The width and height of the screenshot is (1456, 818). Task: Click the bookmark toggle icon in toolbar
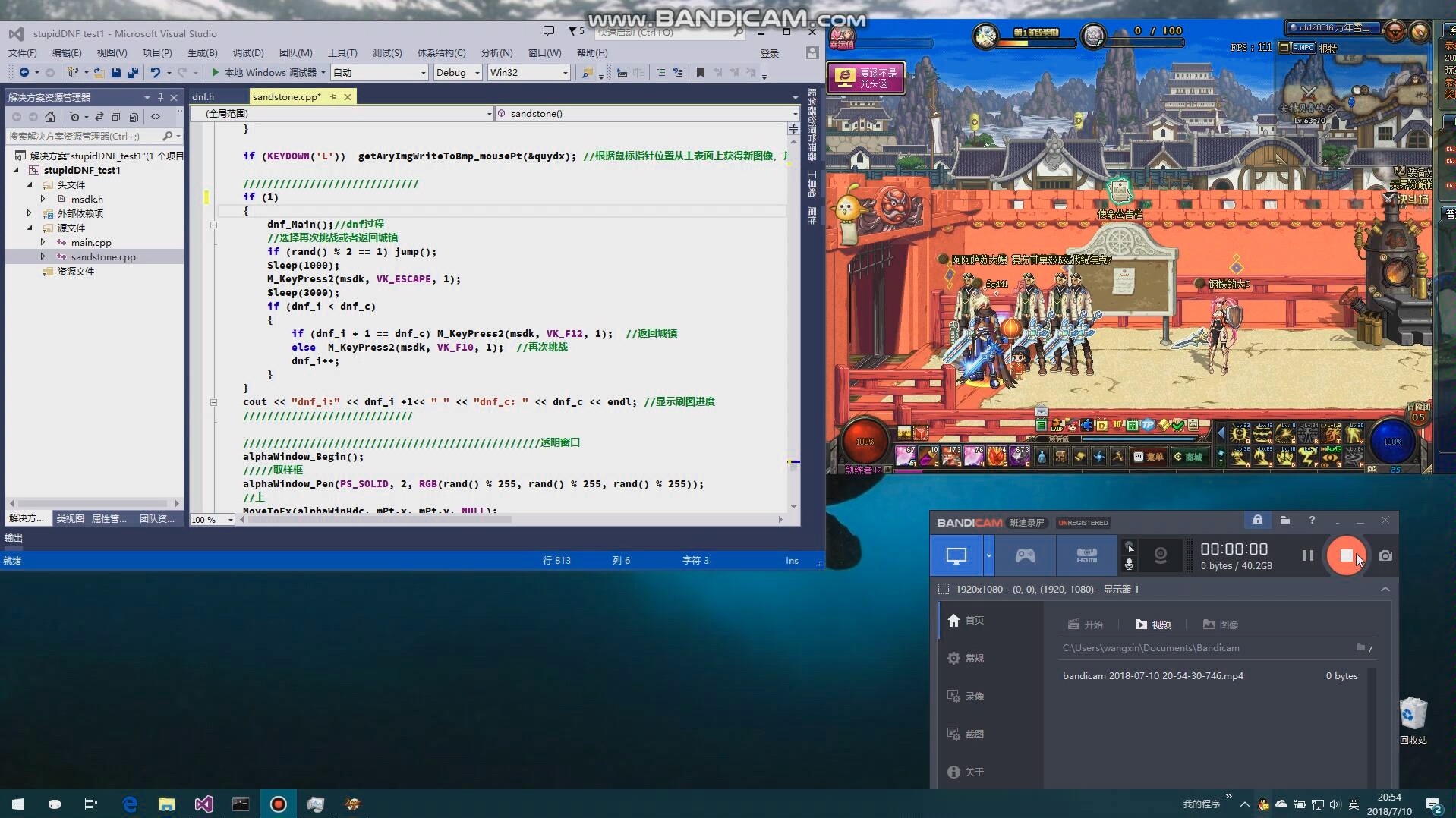tap(700, 72)
